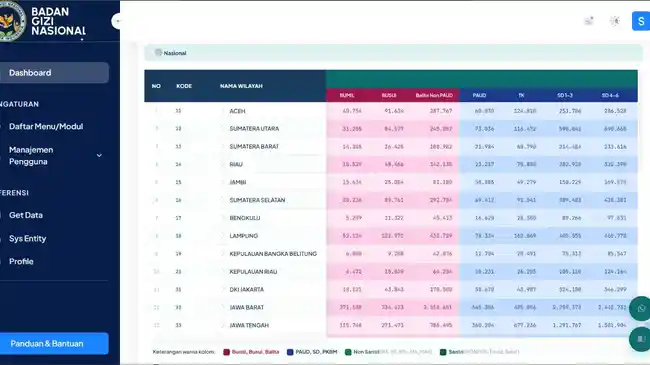
Task: Open Sys Entity sidebar item
Action: click(x=27, y=238)
